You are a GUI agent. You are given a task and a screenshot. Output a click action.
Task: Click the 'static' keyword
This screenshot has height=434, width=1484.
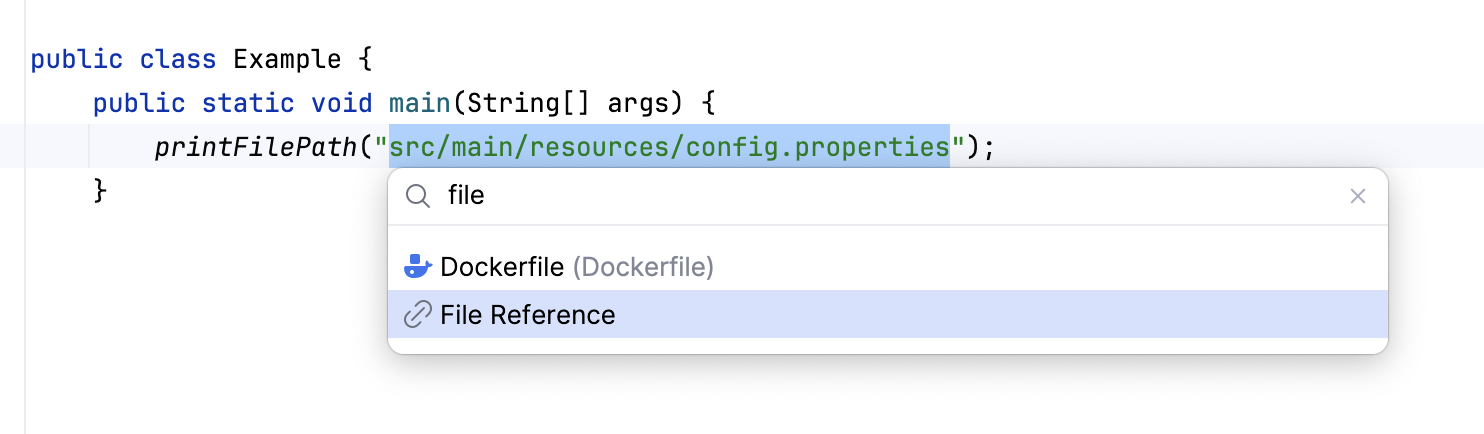248,103
